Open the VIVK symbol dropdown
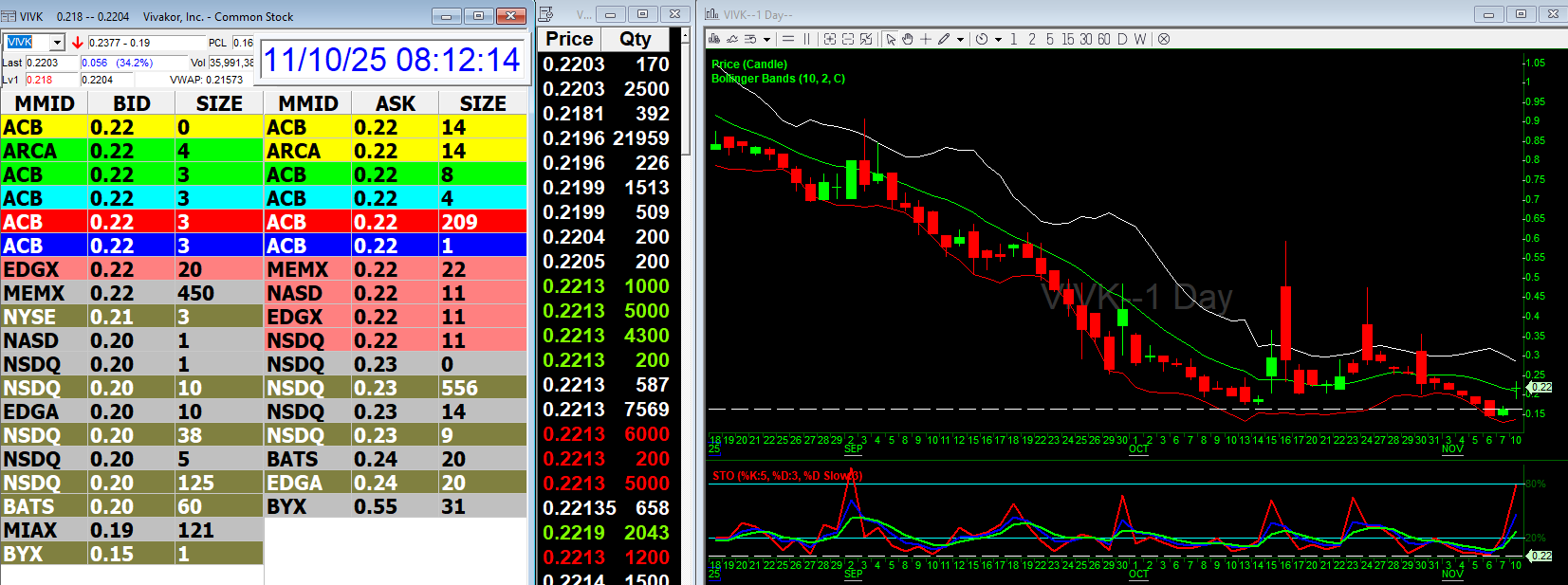Image resolution: width=1568 pixels, height=585 pixels. (57, 43)
